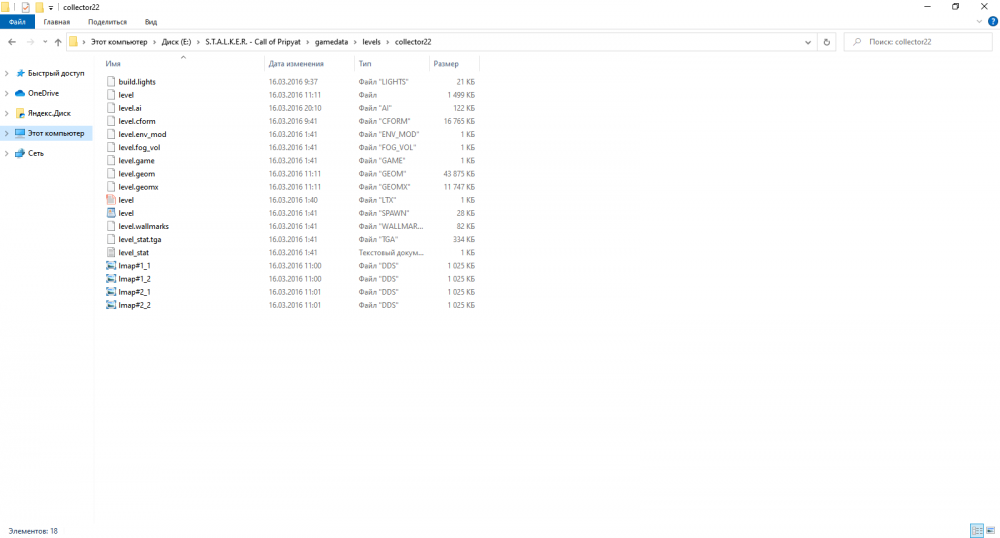Select the lmap#1_1 DDS image icon
1000x538 pixels.
point(111,265)
